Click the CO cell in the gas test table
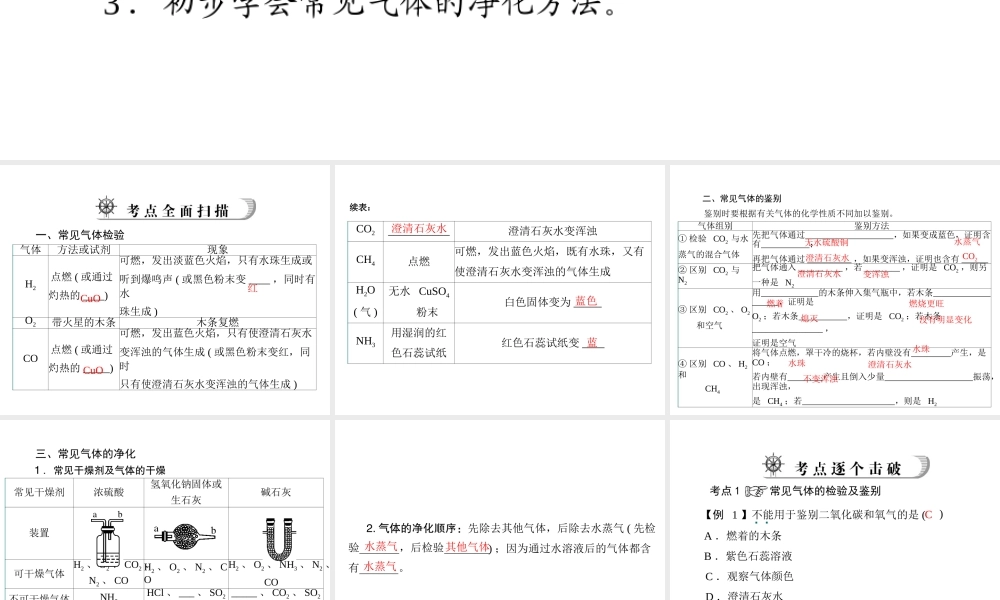The height and width of the screenshot is (600, 1000). coord(31,359)
